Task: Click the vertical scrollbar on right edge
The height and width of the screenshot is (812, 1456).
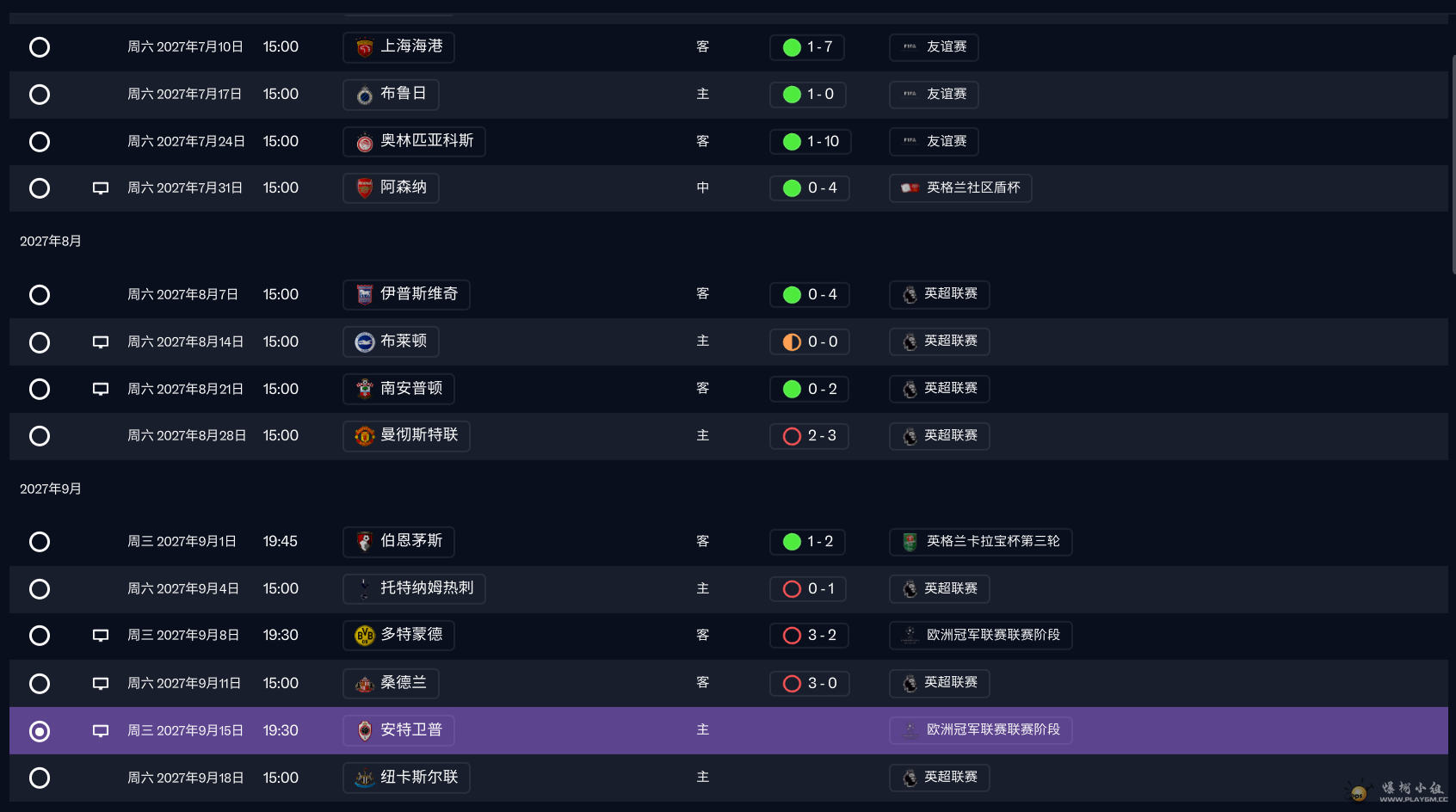Action: [x=1453, y=163]
